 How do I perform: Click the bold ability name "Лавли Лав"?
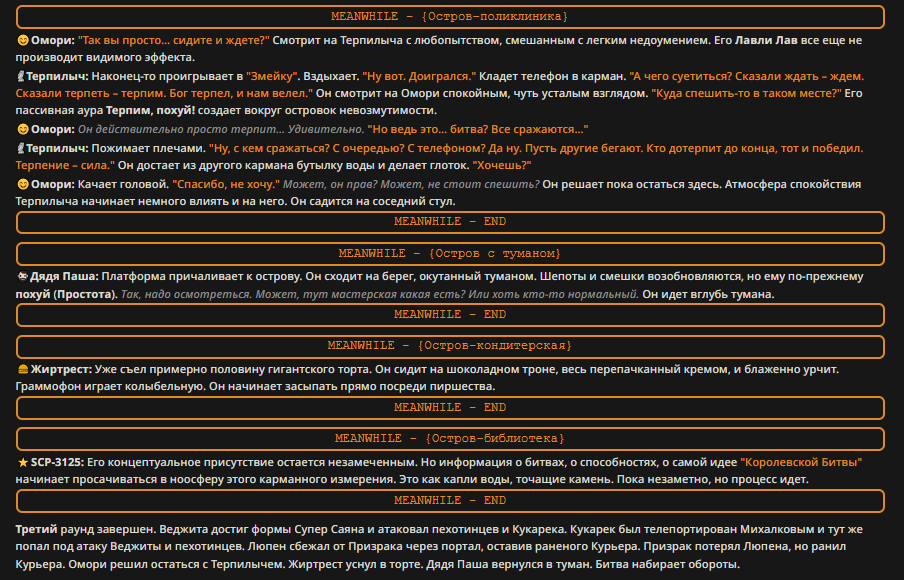click(766, 40)
